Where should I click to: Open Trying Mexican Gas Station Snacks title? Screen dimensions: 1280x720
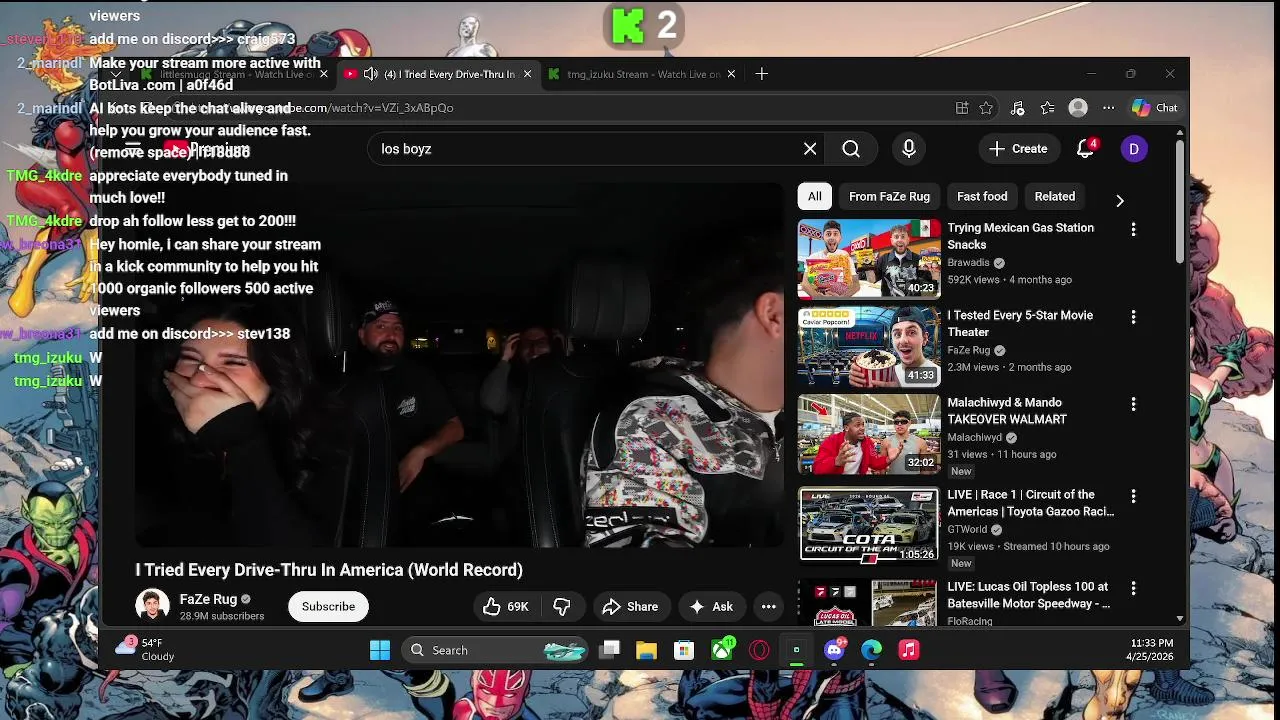(x=1021, y=236)
